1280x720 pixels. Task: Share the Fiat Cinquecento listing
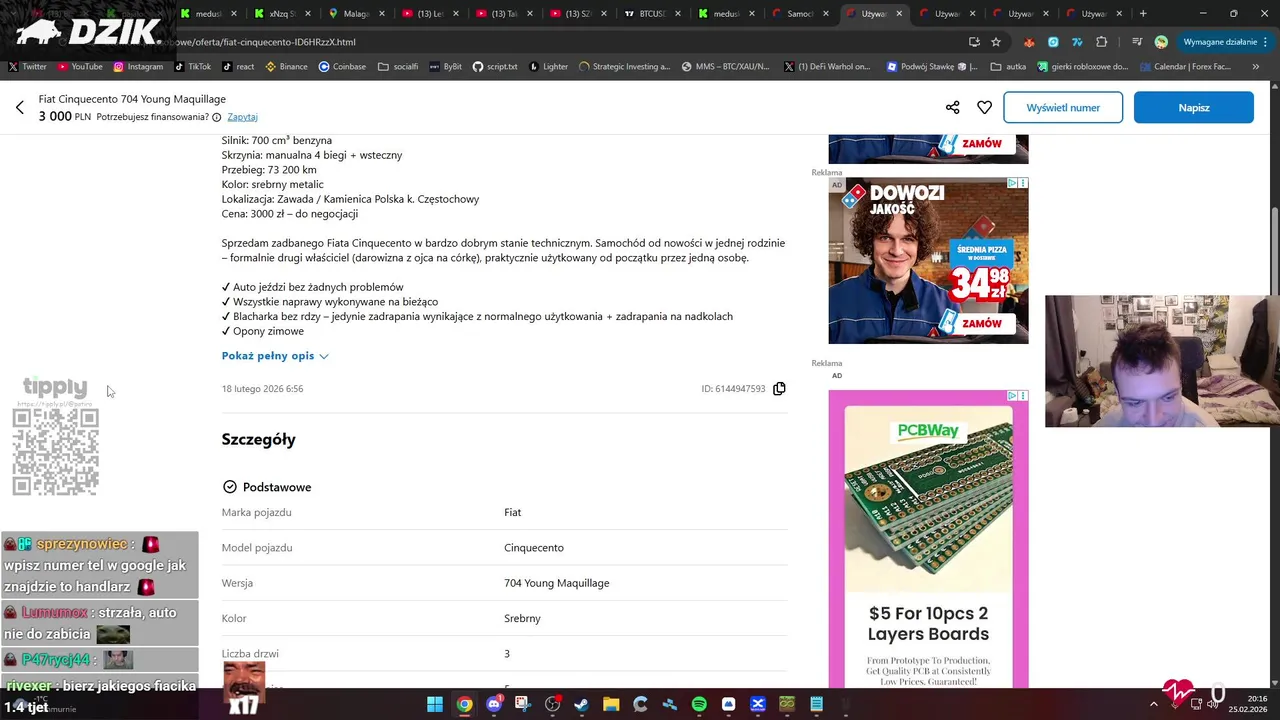point(952,107)
